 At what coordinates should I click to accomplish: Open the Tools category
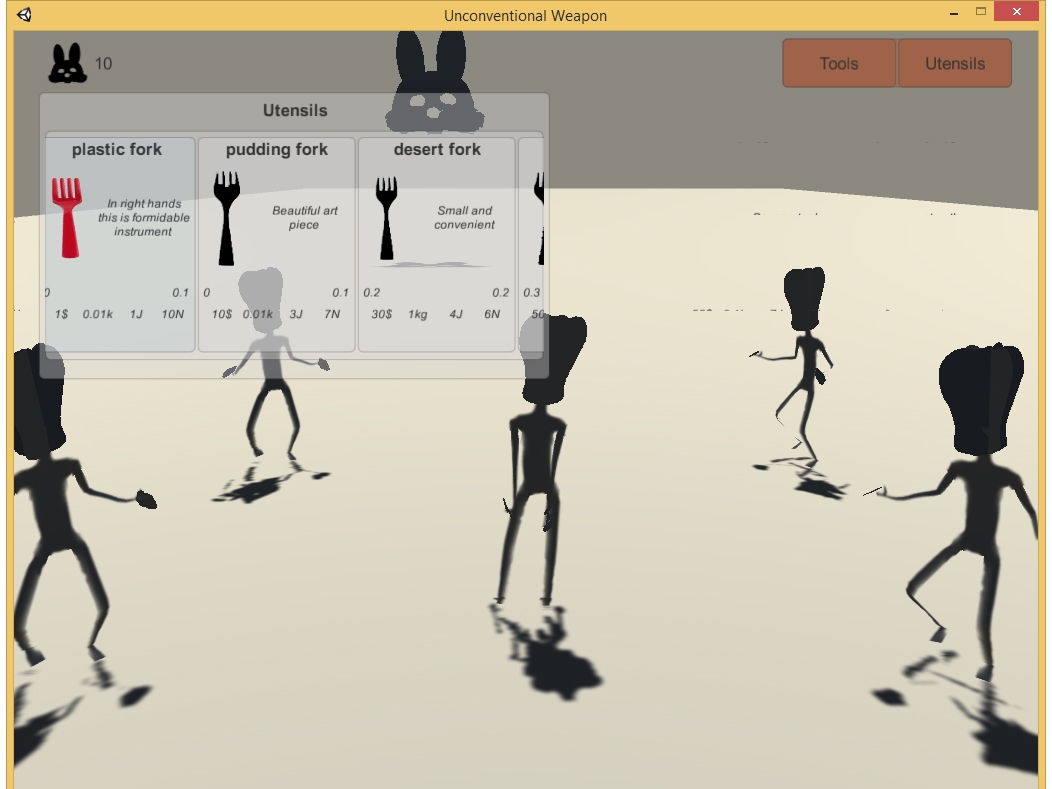(x=839, y=63)
